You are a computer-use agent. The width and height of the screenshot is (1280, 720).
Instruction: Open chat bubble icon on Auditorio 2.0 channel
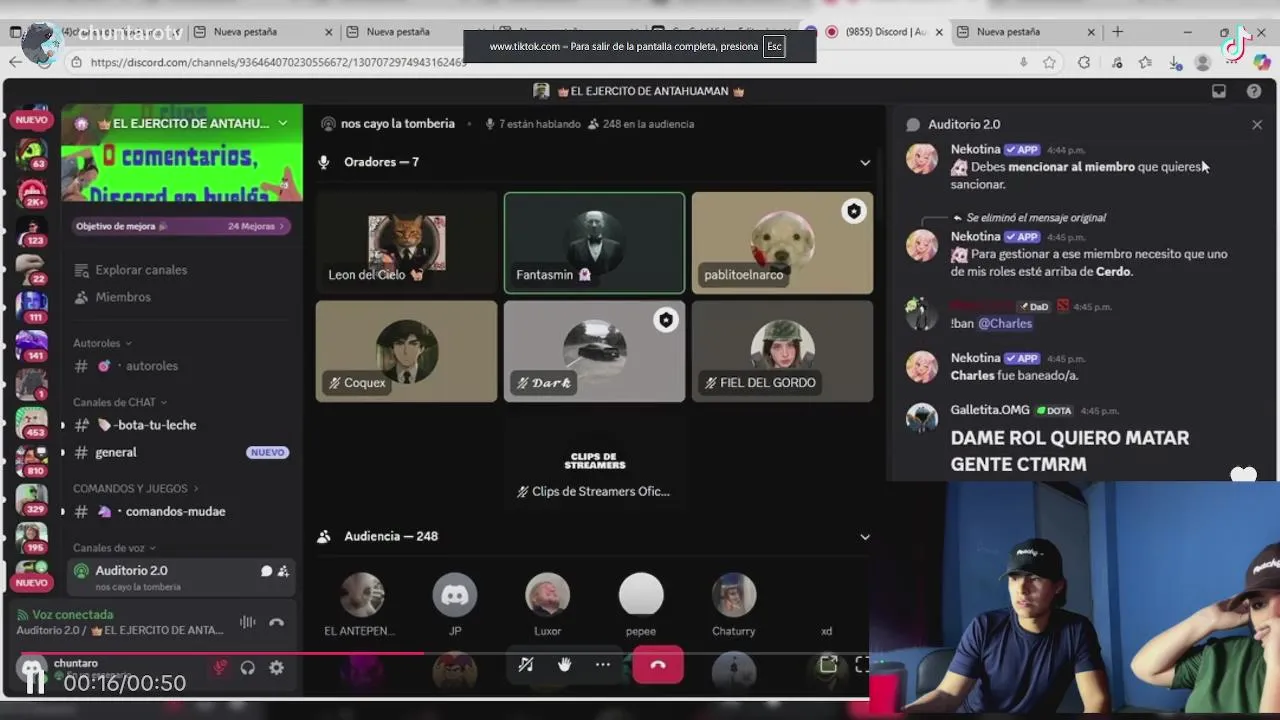coord(266,571)
